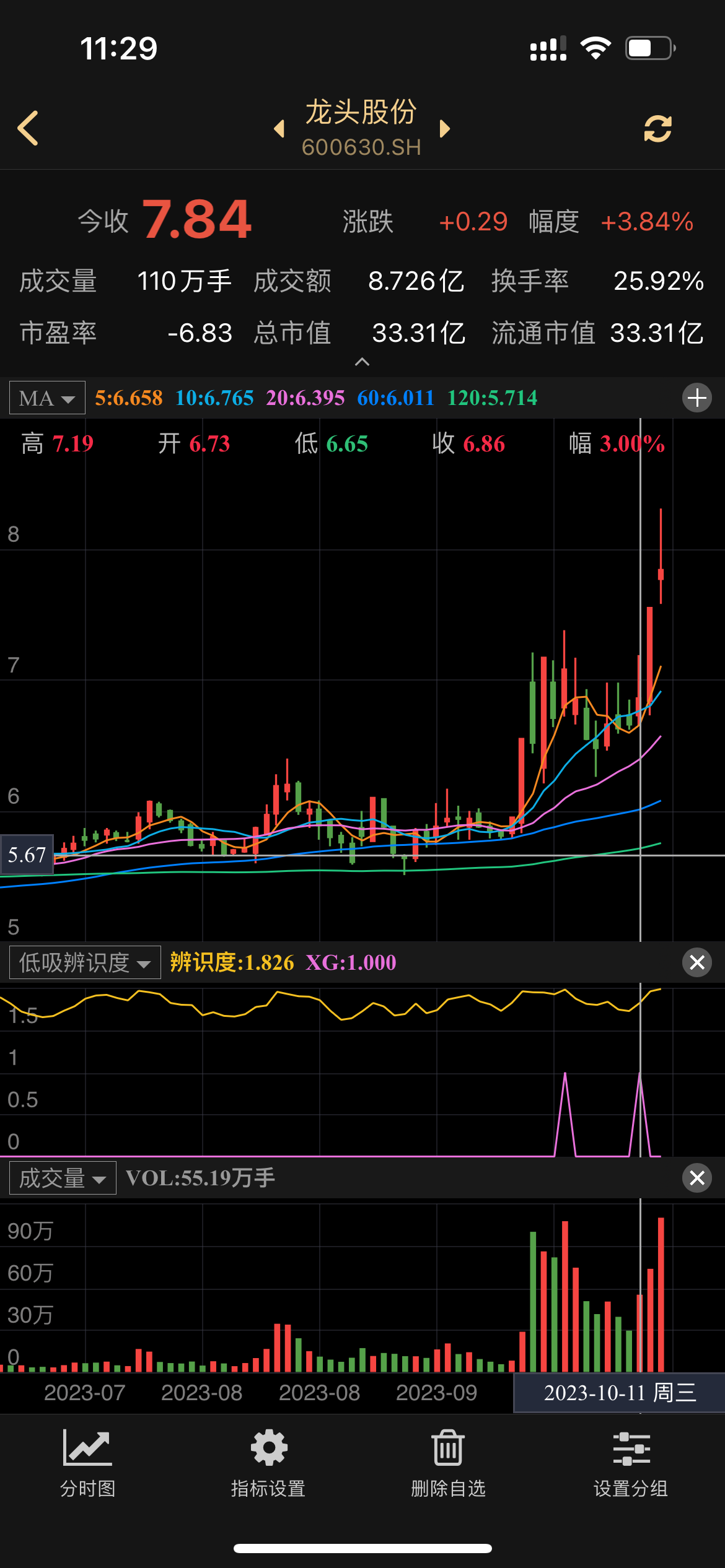Add indicator using the plus icon
Image resolution: width=725 pixels, height=1568 pixels.
pyautogui.click(x=696, y=398)
